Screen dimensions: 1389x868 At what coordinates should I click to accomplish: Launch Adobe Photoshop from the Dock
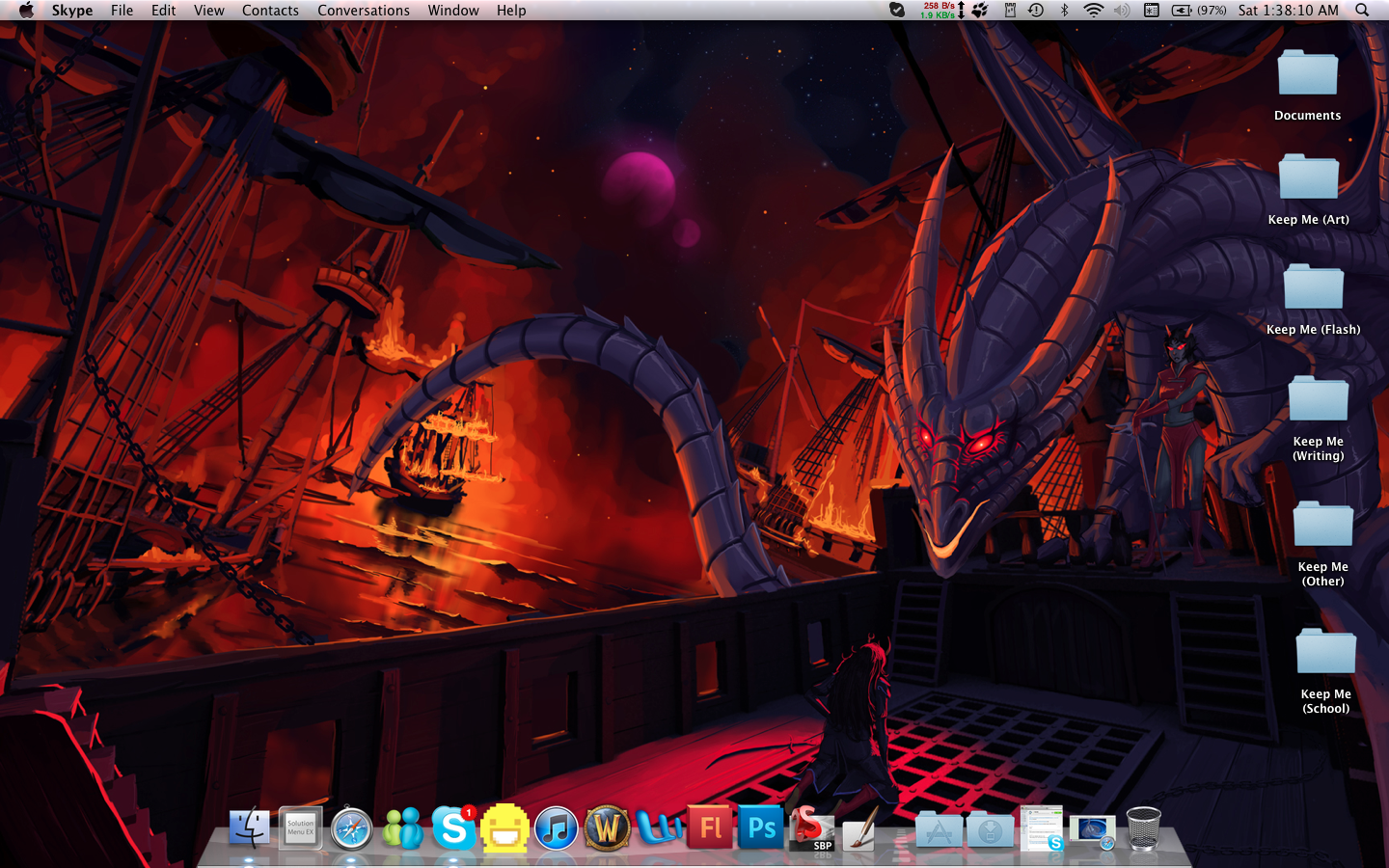coord(761,827)
